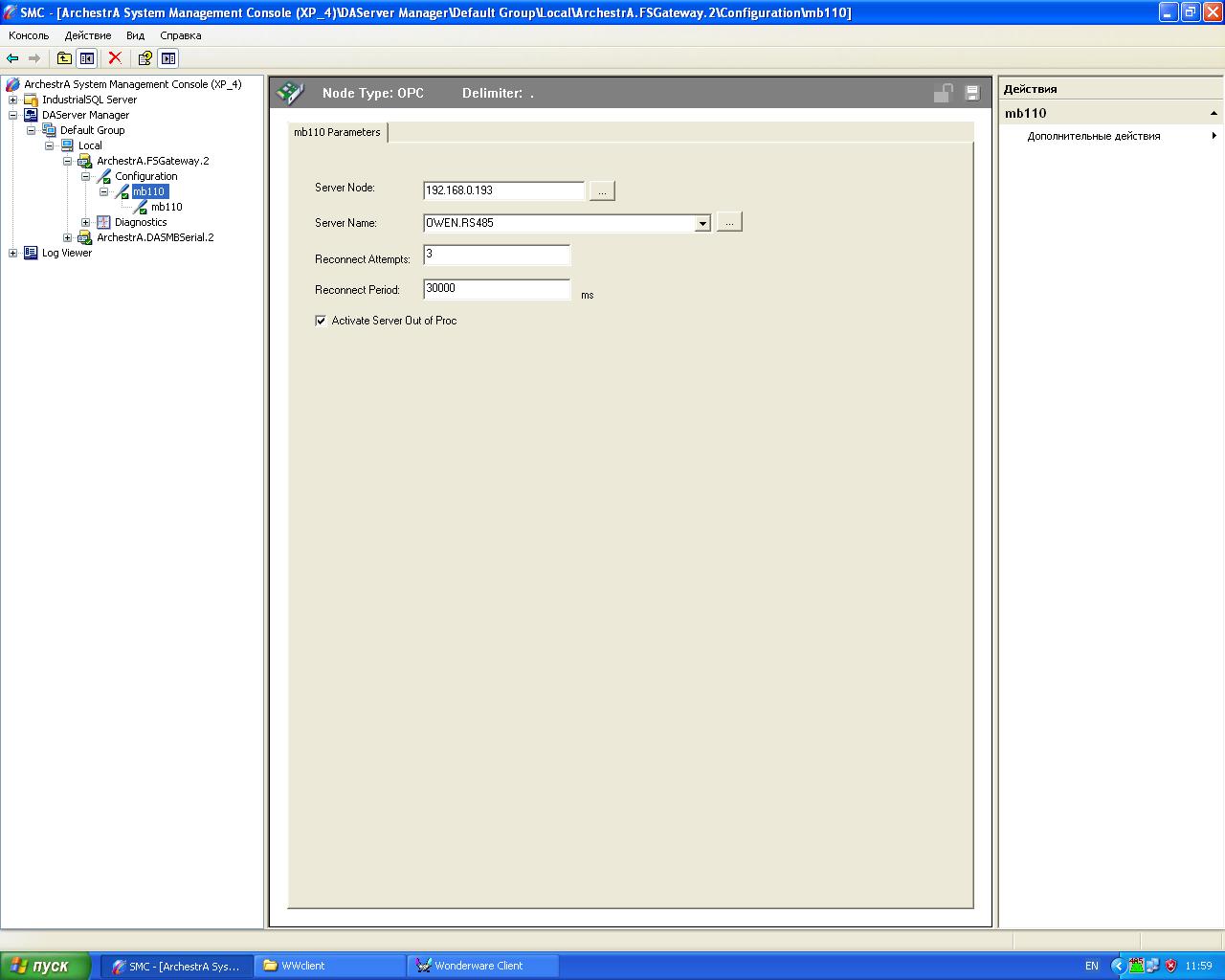Toggle the console tree pane icon
Viewport: 1225px width, 980px height.
tap(87, 58)
